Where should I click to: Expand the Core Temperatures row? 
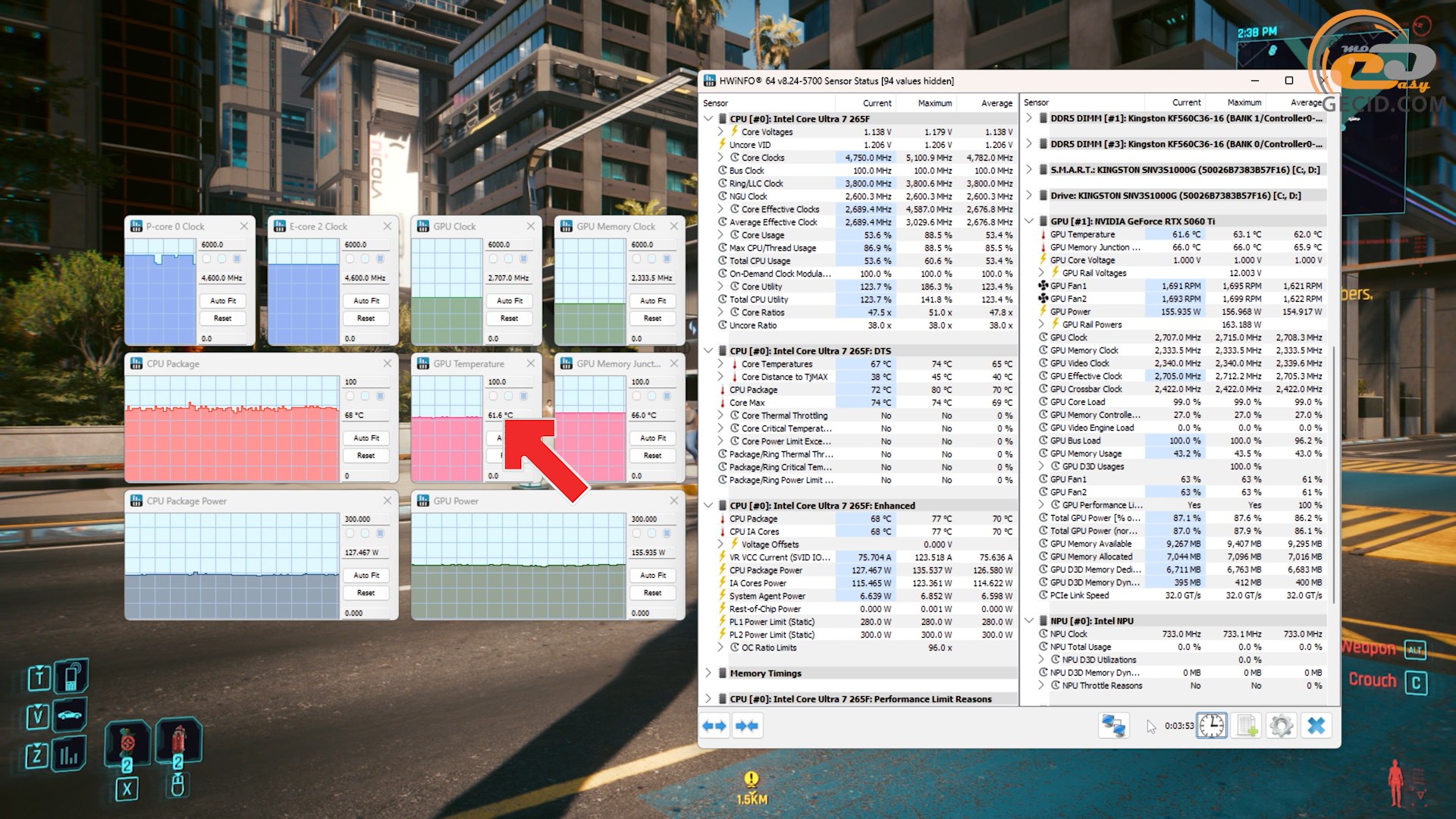tap(720, 364)
